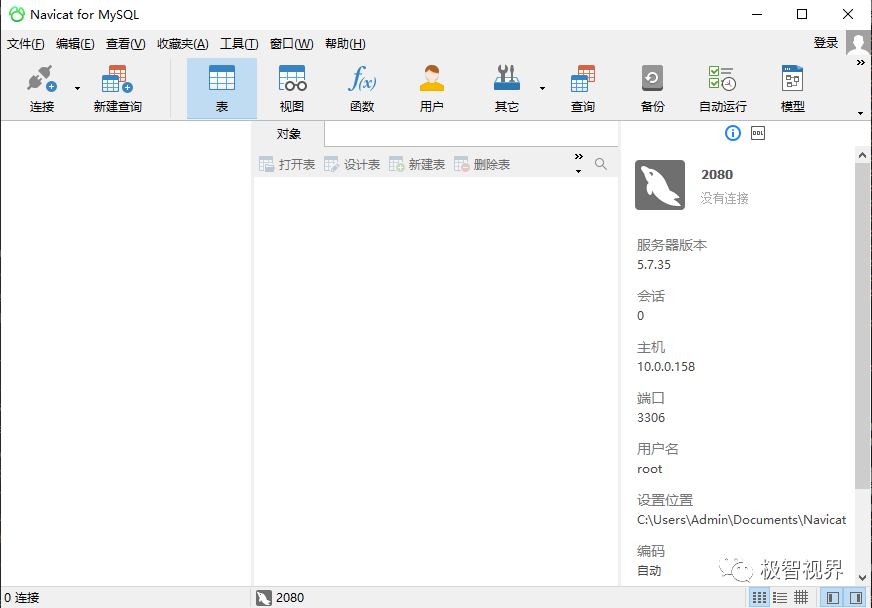Image resolution: width=872 pixels, height=608 pixels.
Task: Click the 打开表 (Open Table) button
Action: (287, 164)
